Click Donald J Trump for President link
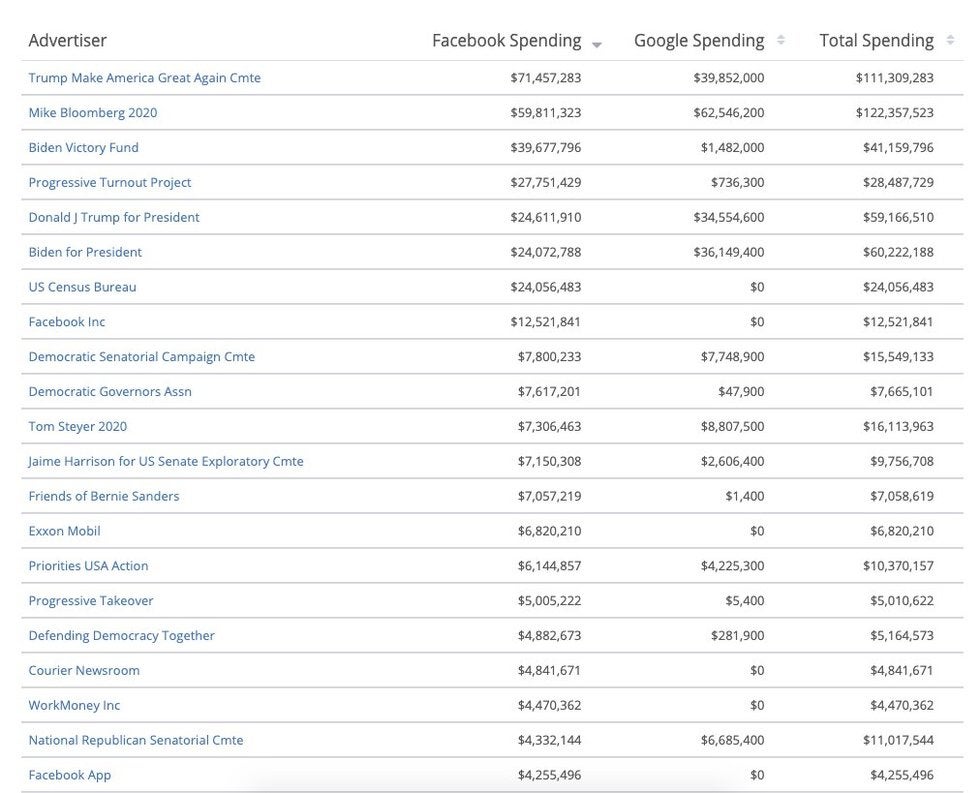980x793 pixels. (114, 218)
